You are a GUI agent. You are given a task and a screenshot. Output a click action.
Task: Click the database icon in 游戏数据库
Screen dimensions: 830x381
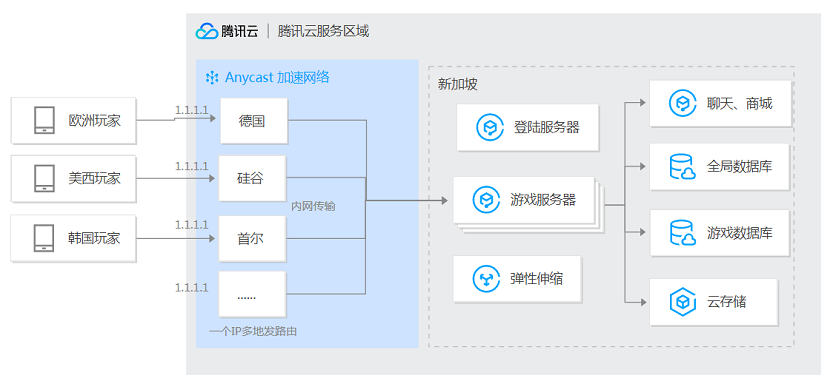[683, 233]
